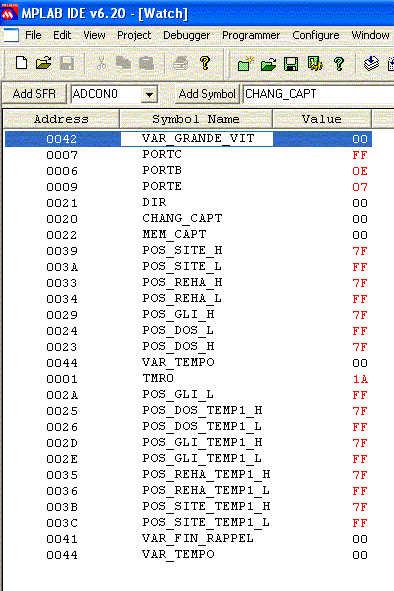Open a file with the yellow folder icon
The width and height of the screenshot is (394, 591).
(43, 63)
